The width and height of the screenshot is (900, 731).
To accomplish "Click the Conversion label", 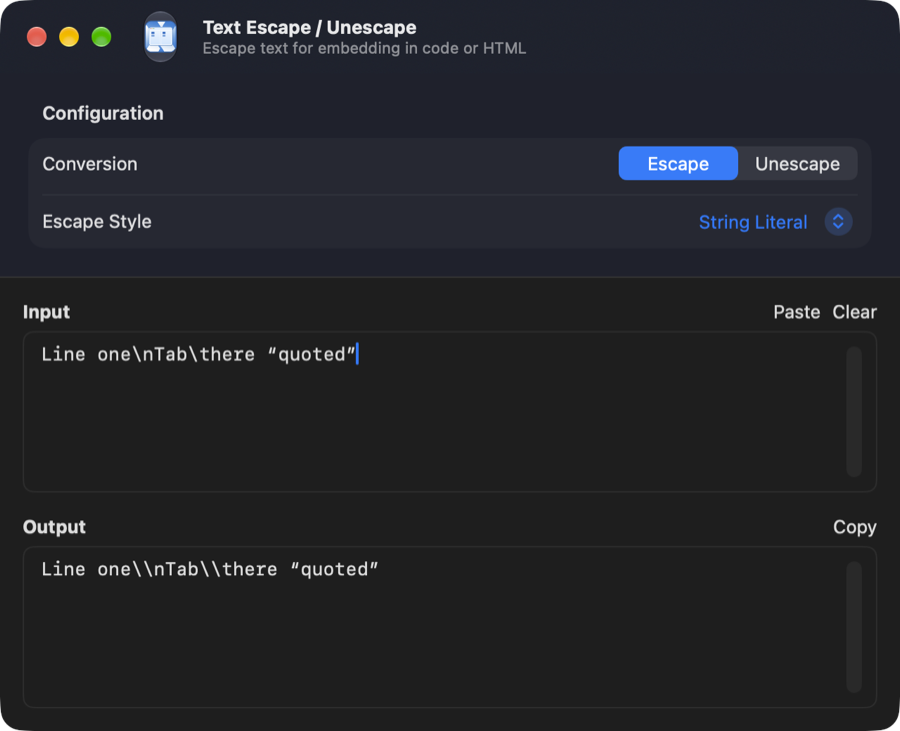I will pyautogui.click(x=90, y=164).
